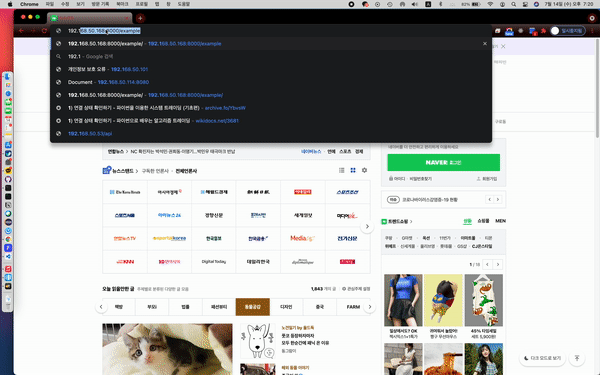
Task: Open the kitten article image
Action: point(167,349)
